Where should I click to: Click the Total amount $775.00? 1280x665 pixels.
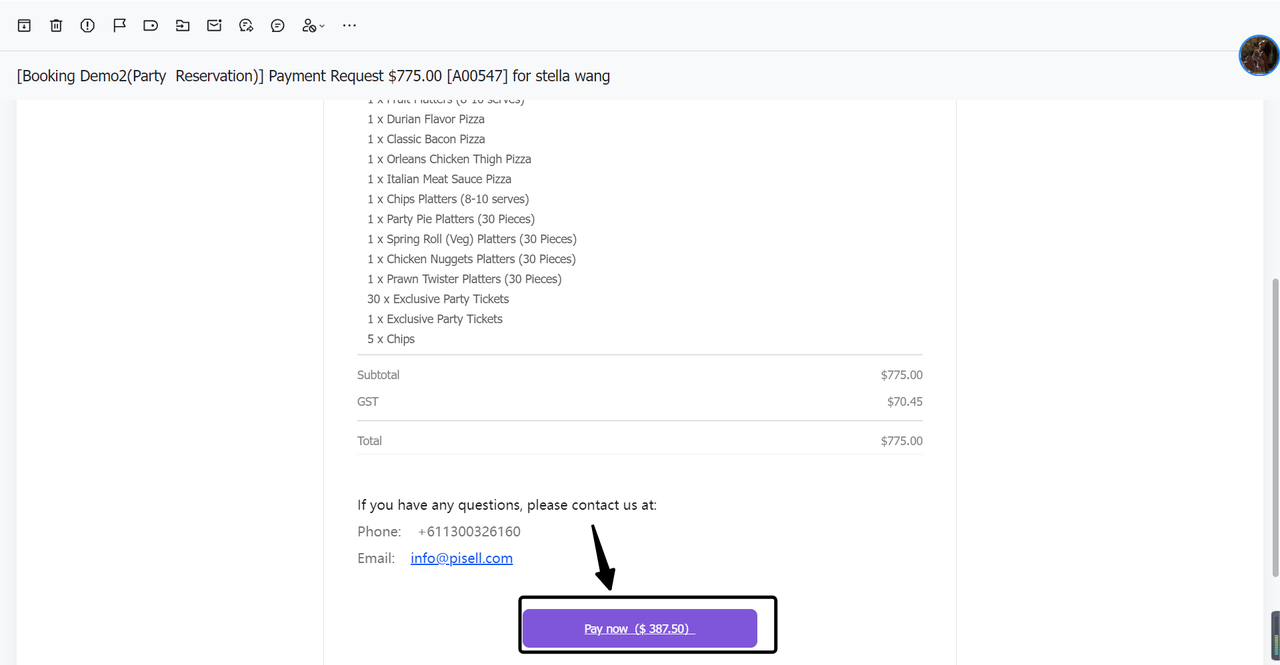(901, 441)
